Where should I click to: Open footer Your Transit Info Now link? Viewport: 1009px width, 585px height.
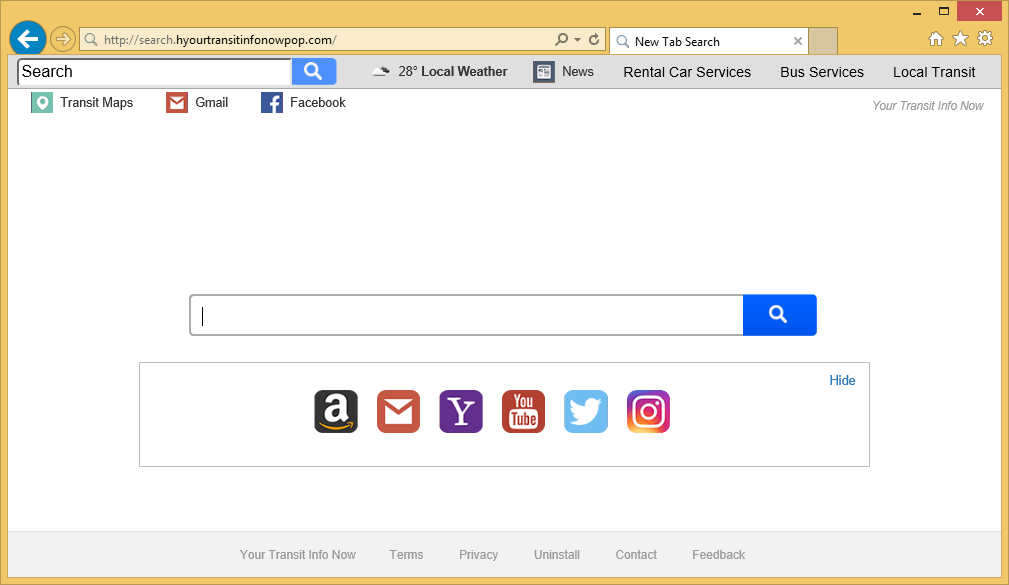(x=297, y=555)
